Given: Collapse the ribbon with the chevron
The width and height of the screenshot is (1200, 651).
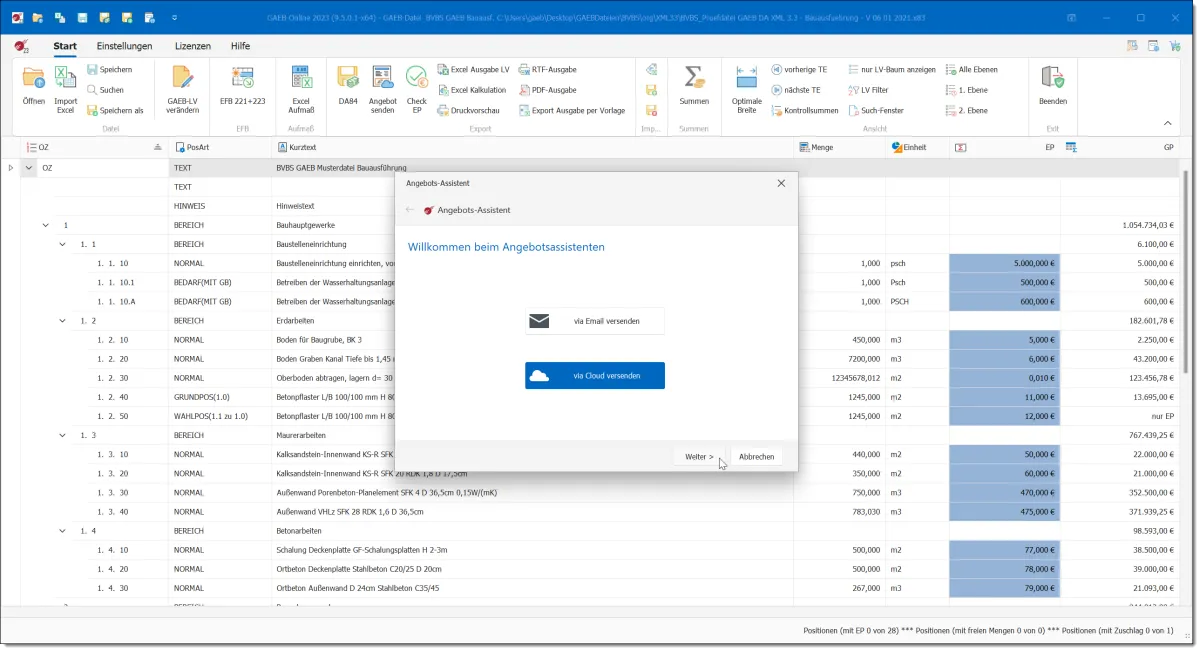Looking at the screenshot, I should [x=1167, y=123].
